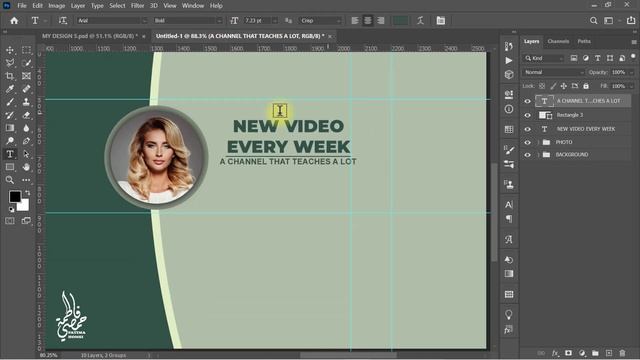Left align the text
This screenshot has height=360, width=640.
tap(355, 20)
